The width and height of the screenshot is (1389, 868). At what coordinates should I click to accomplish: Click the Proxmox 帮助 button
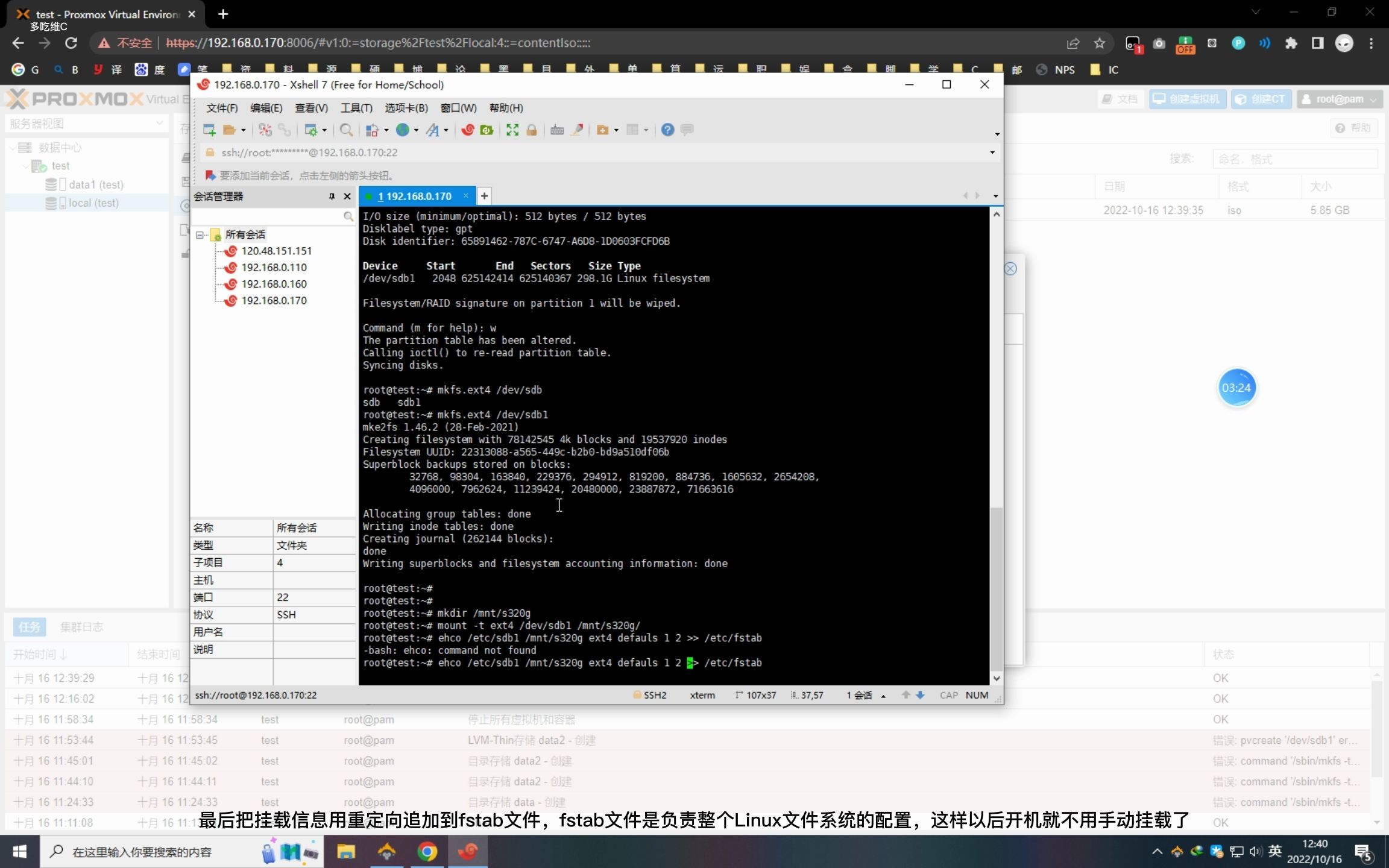coord(1355,128)
